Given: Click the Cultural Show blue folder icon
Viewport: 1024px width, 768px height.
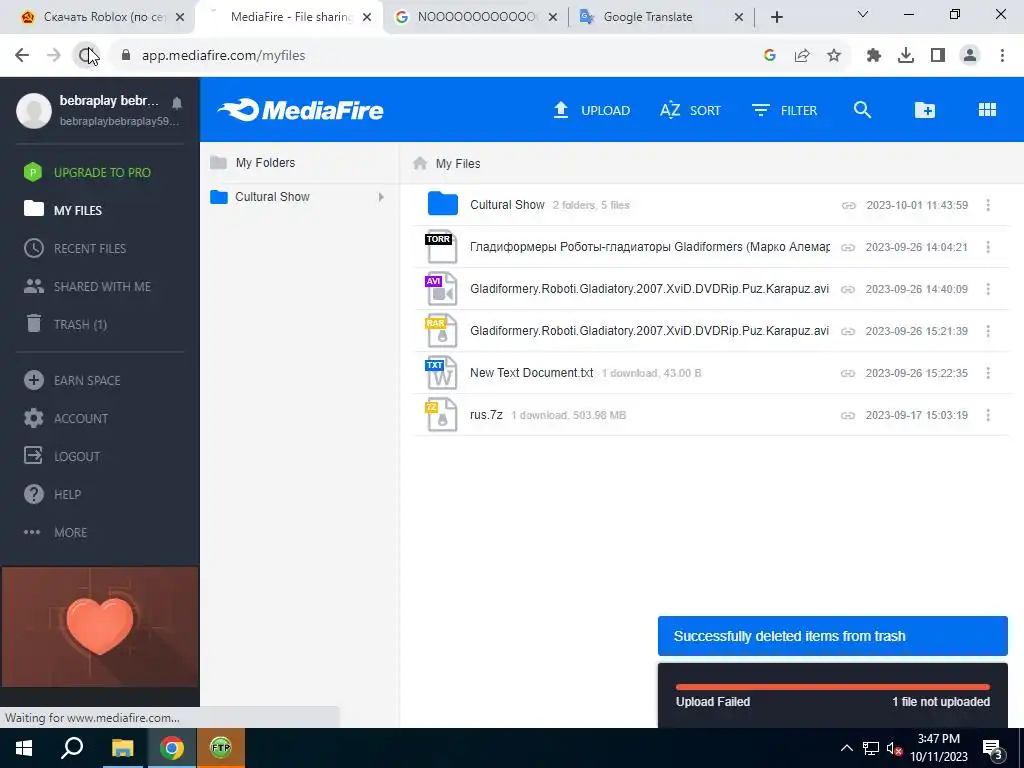Looking at the screenshot, I should 443,204.
